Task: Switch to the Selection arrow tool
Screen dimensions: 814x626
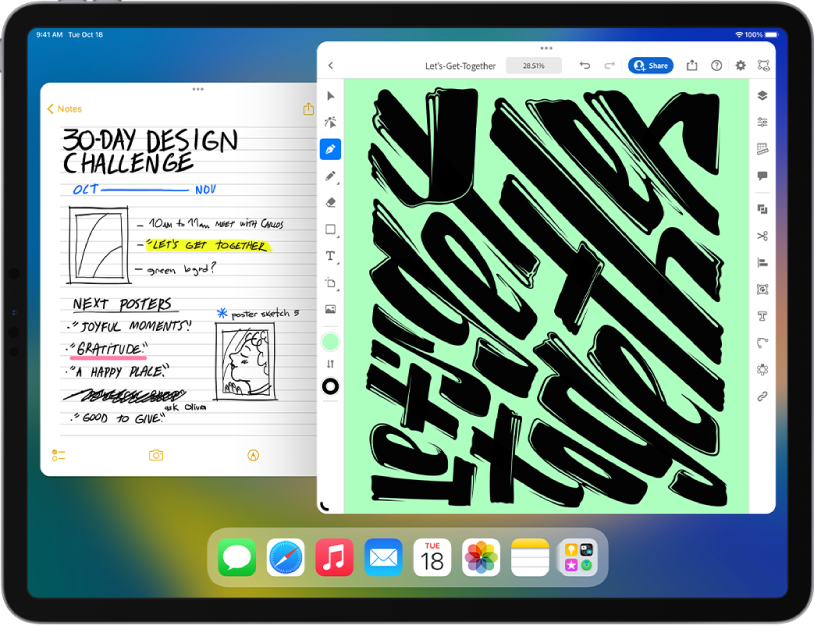Action: click(330, 96)
